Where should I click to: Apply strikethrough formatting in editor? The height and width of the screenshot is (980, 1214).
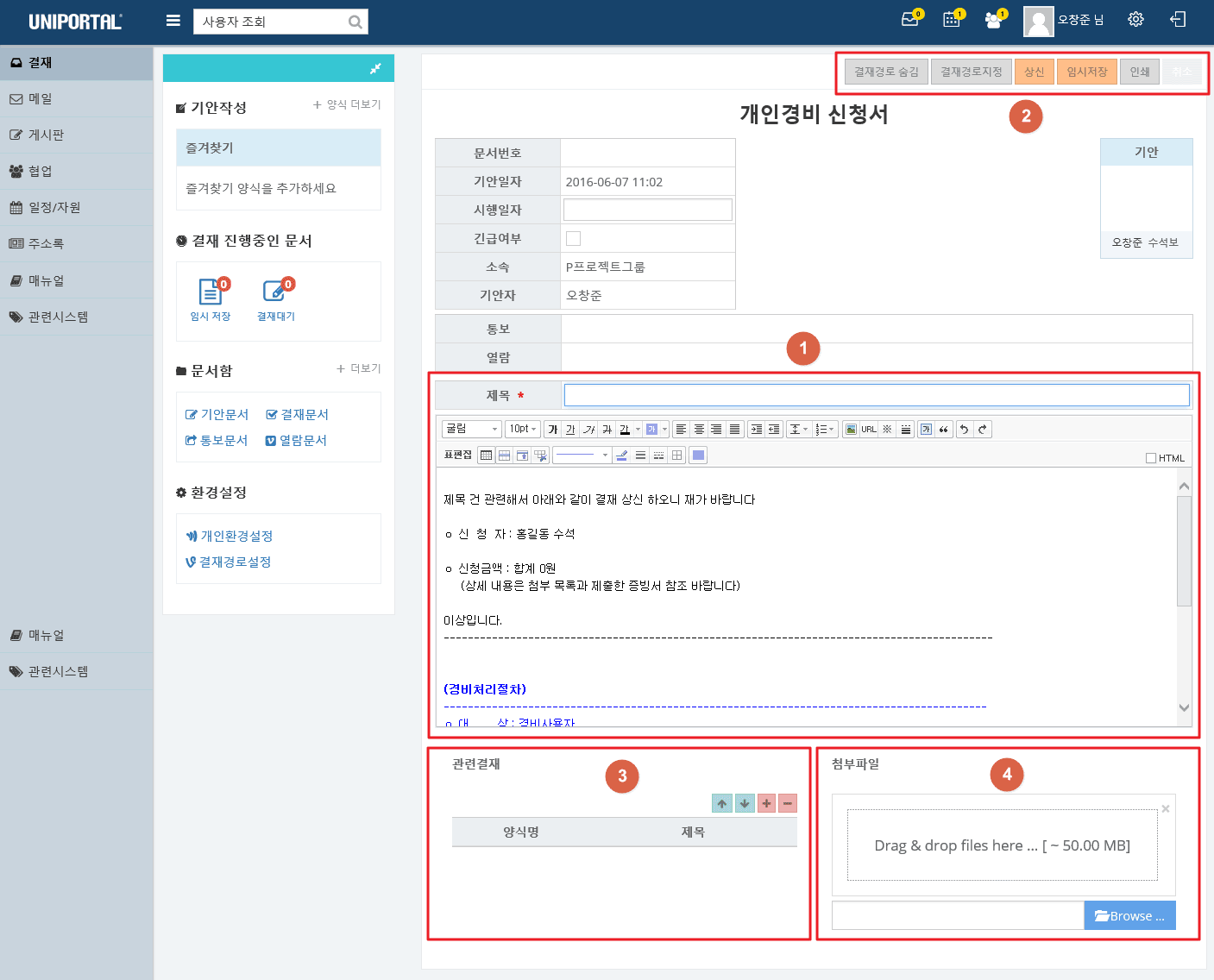pos(607,429)
